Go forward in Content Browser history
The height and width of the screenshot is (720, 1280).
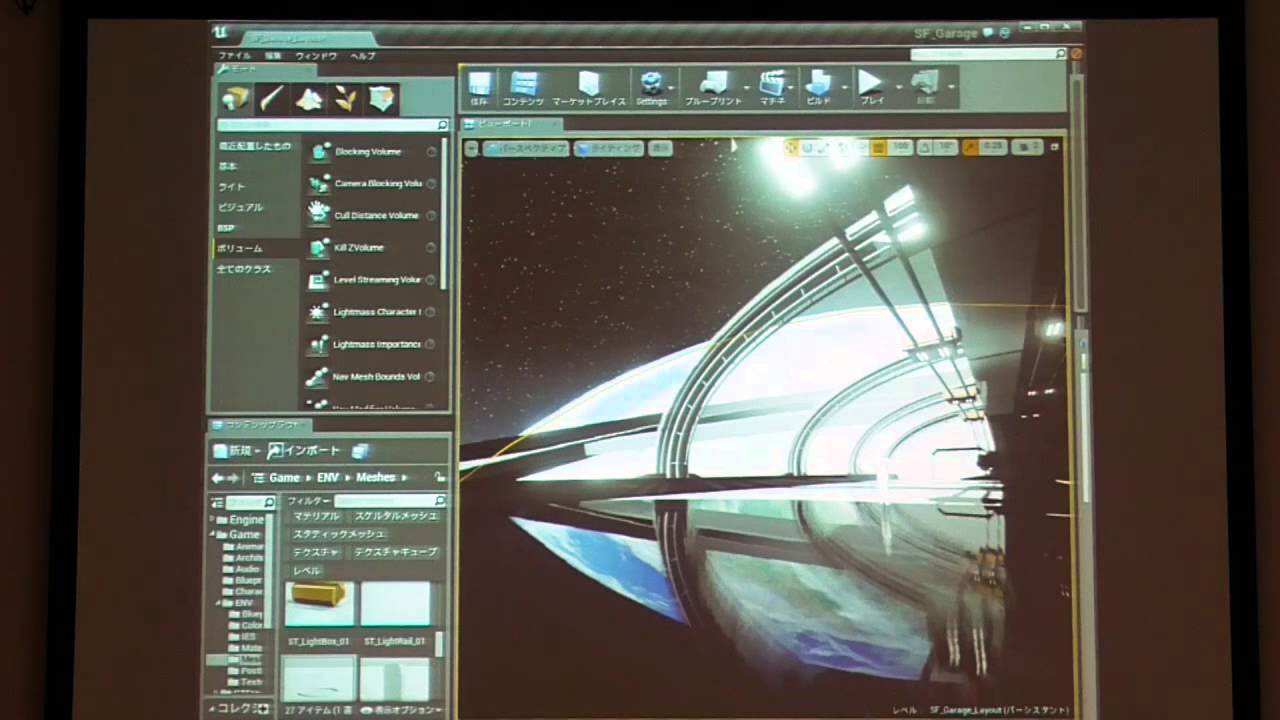click(x=234, y=478)
